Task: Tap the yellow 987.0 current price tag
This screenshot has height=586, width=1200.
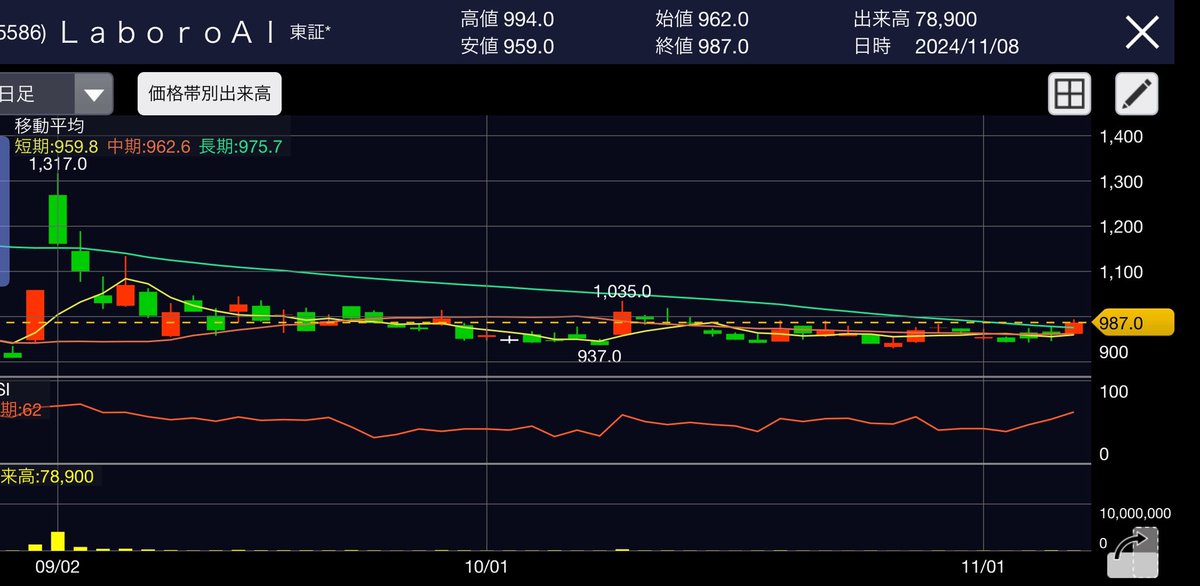Action: pyautogui.click(x=1133, y=323)
